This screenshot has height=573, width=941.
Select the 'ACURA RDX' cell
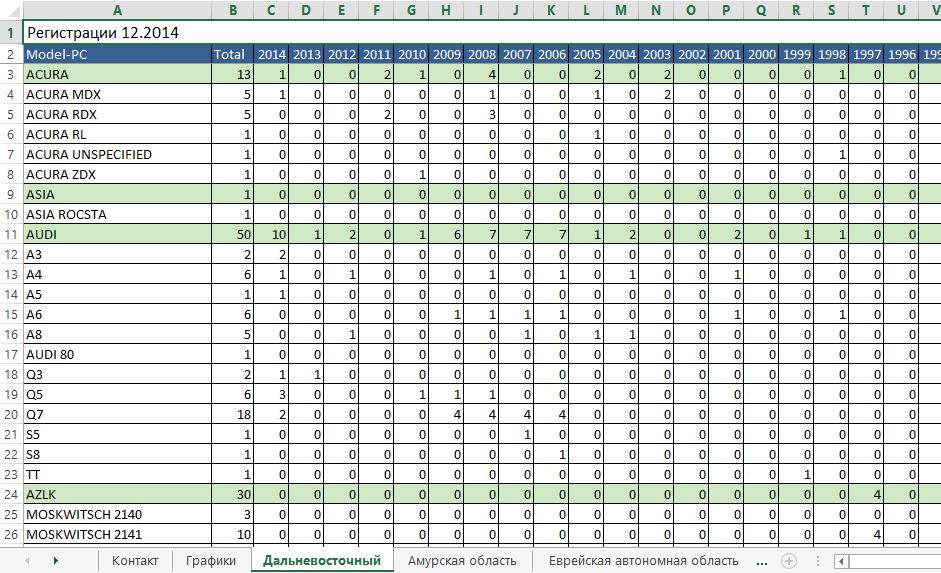point(117,115)
